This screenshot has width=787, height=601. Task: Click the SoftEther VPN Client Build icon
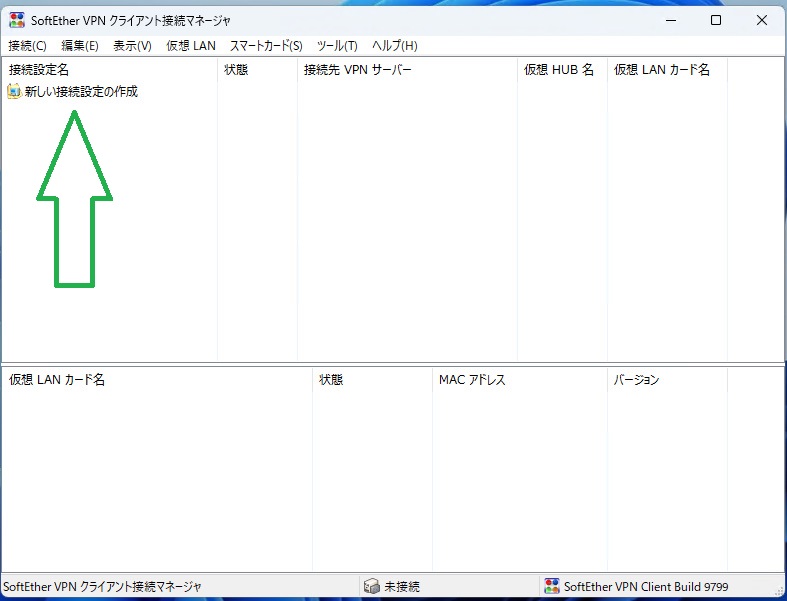coord(551,586)
